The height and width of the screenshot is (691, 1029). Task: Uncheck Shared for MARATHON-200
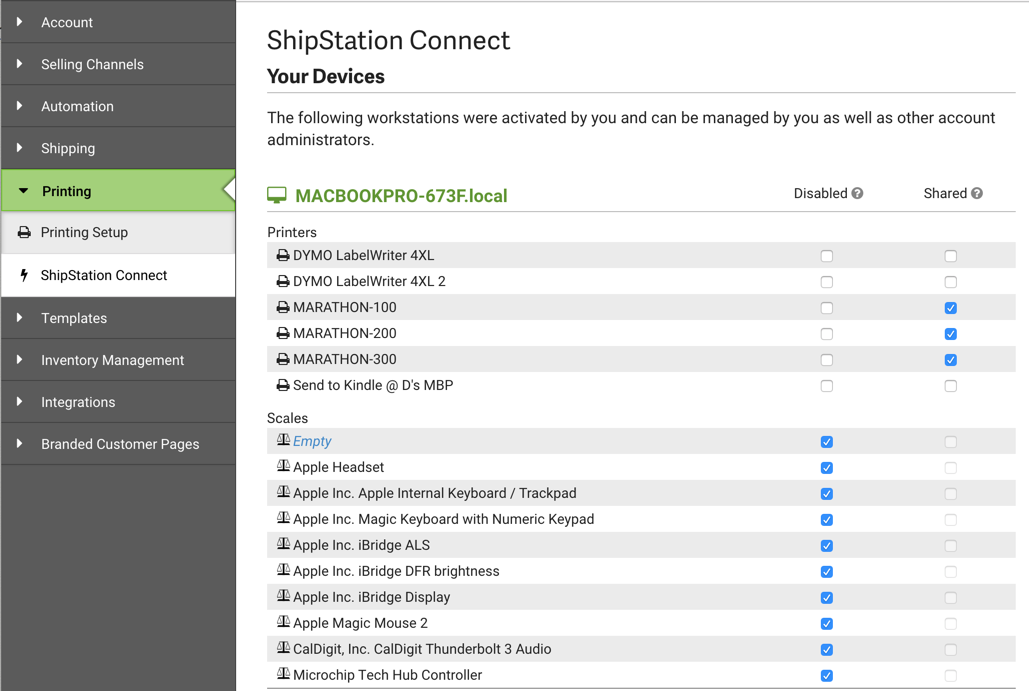(x=950, y=333)
